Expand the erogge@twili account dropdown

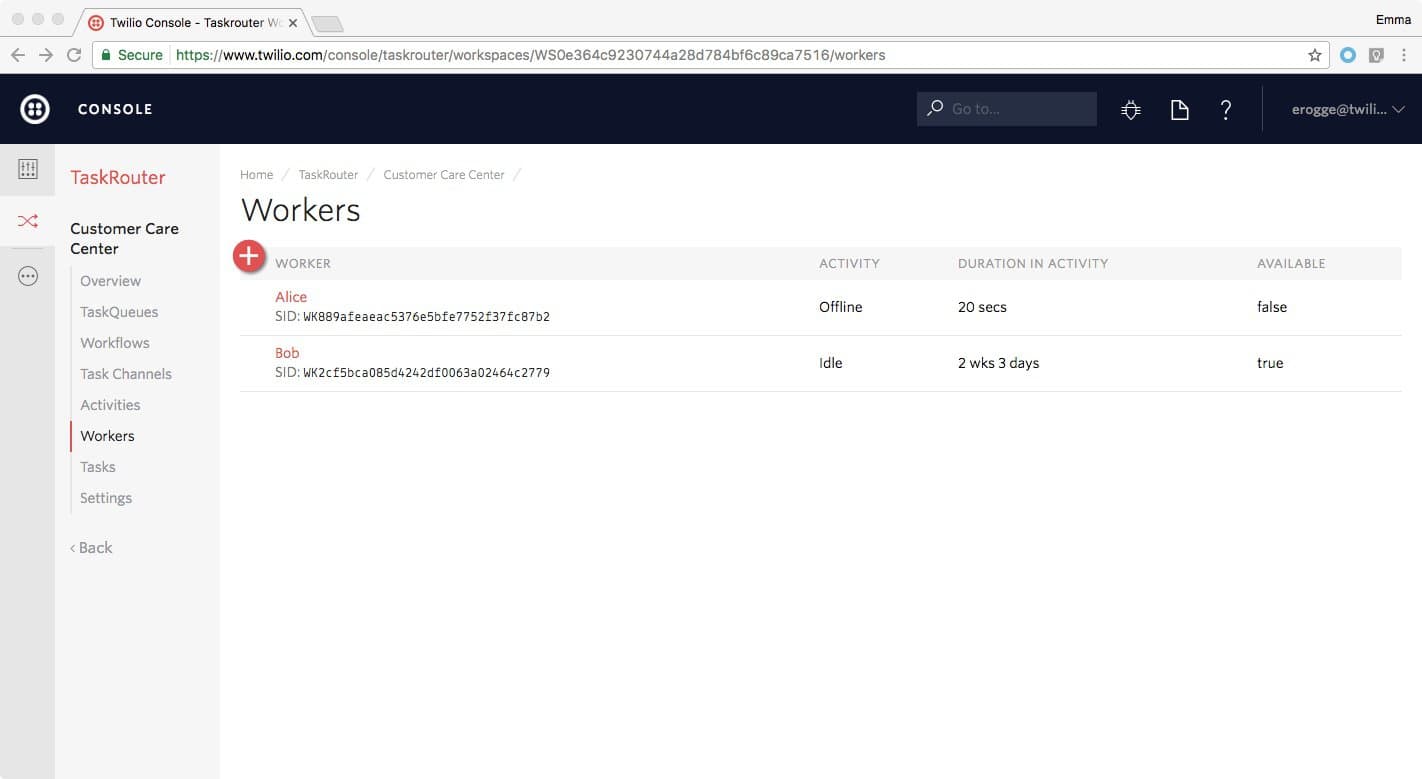[1348, 109]
